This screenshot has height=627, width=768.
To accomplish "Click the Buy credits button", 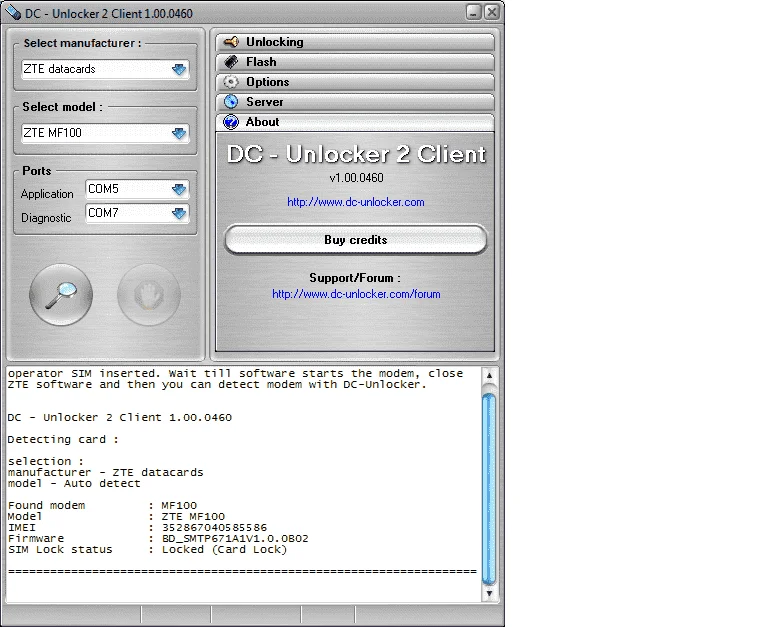I will coord(356,240).
